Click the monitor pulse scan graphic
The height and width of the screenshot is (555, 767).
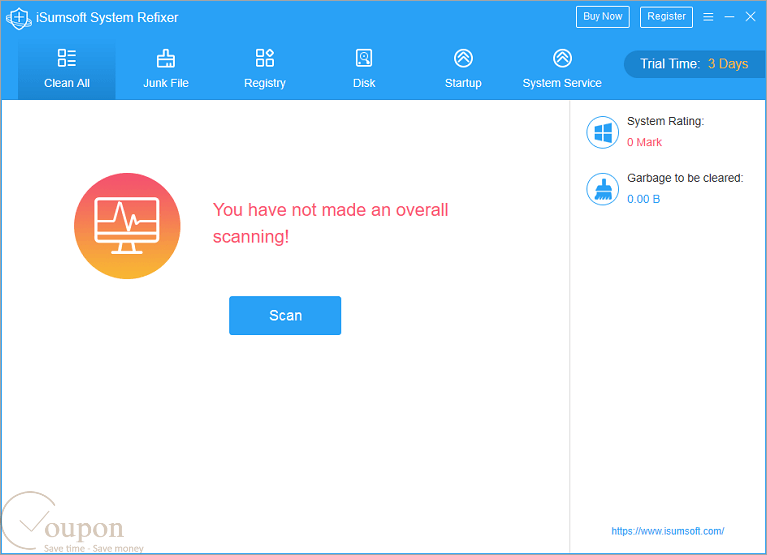(x=127, y=226)
